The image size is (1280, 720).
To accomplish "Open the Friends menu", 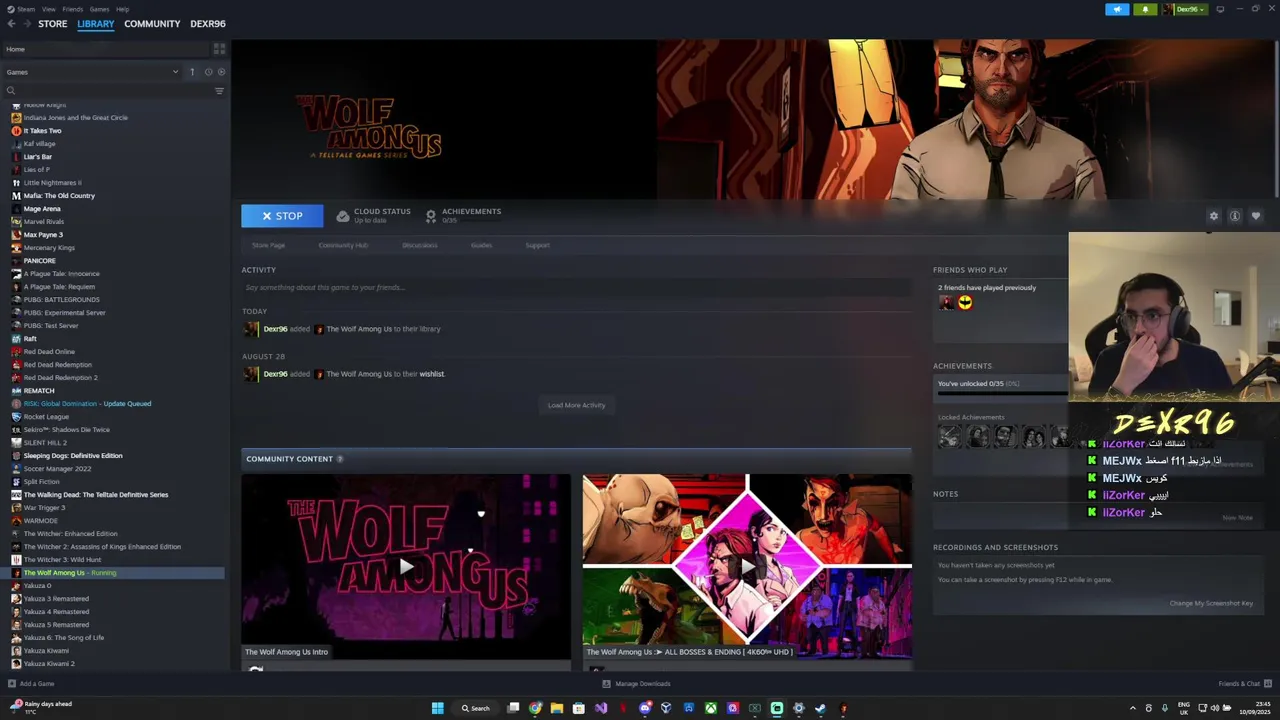I will (x=73, y=9).
